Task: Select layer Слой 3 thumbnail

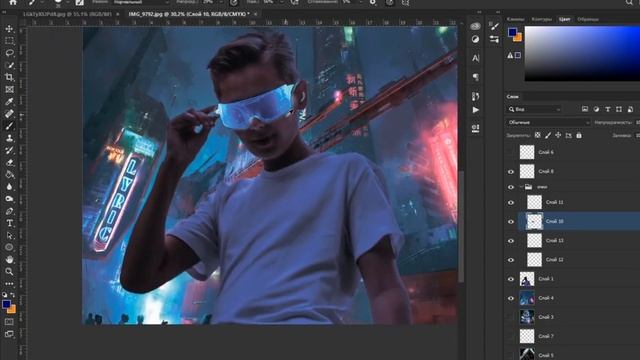Action: coord(527,317)
